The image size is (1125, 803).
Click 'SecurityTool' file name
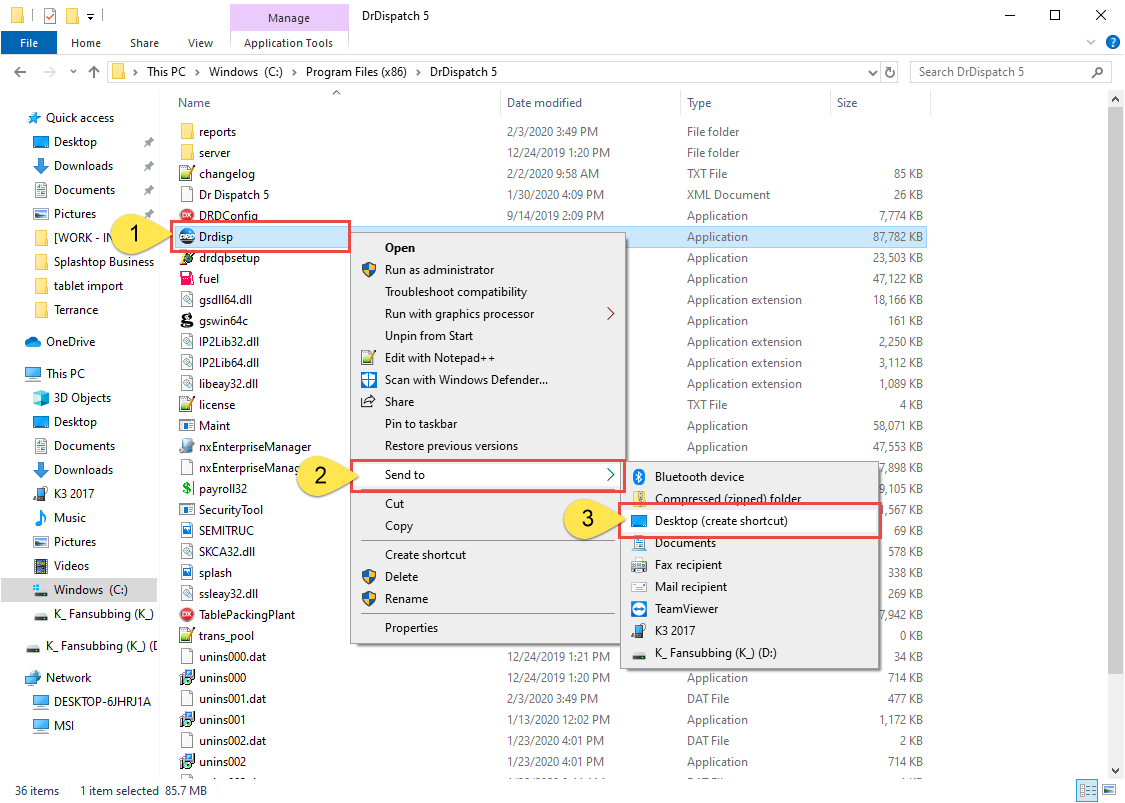[x=231, y=509]
